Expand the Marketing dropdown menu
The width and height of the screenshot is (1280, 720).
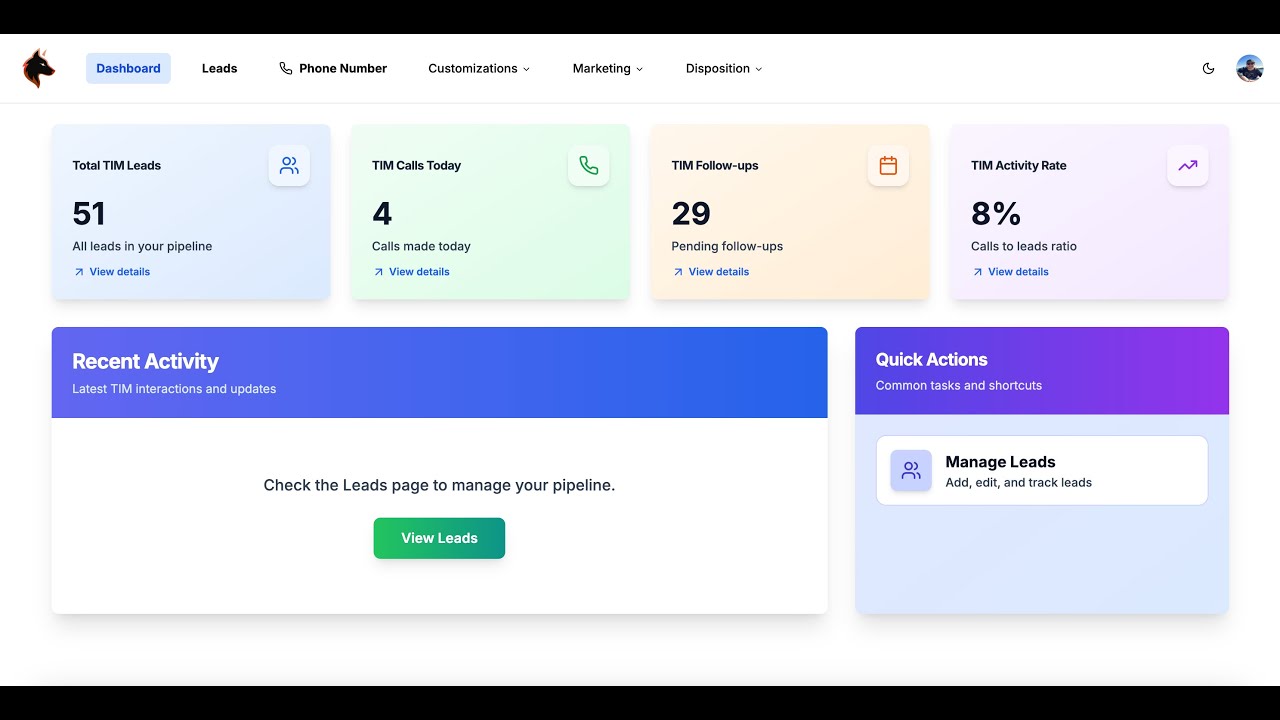tap(608, 68)
